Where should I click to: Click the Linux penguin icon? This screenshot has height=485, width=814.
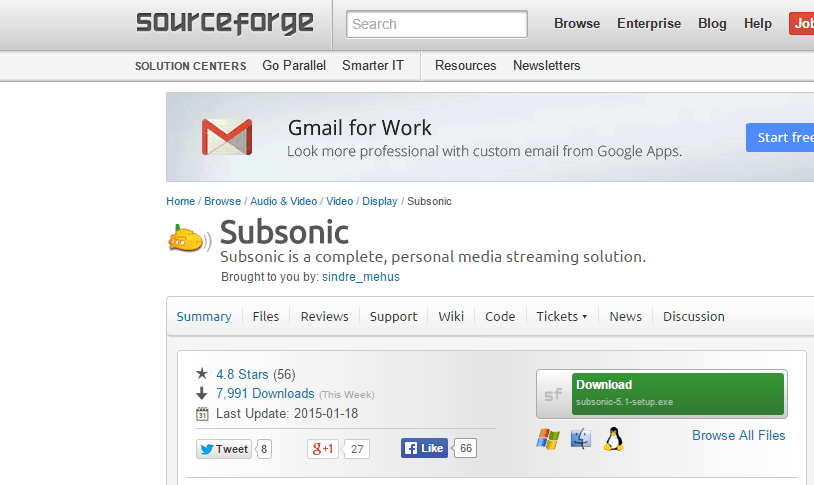point(613,438)
